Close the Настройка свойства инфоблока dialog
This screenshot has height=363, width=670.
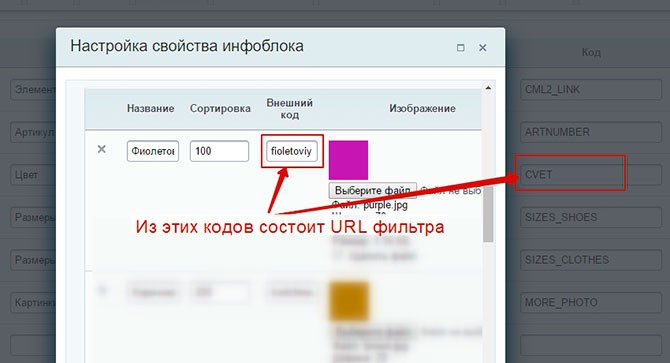[x=483, y=48]
